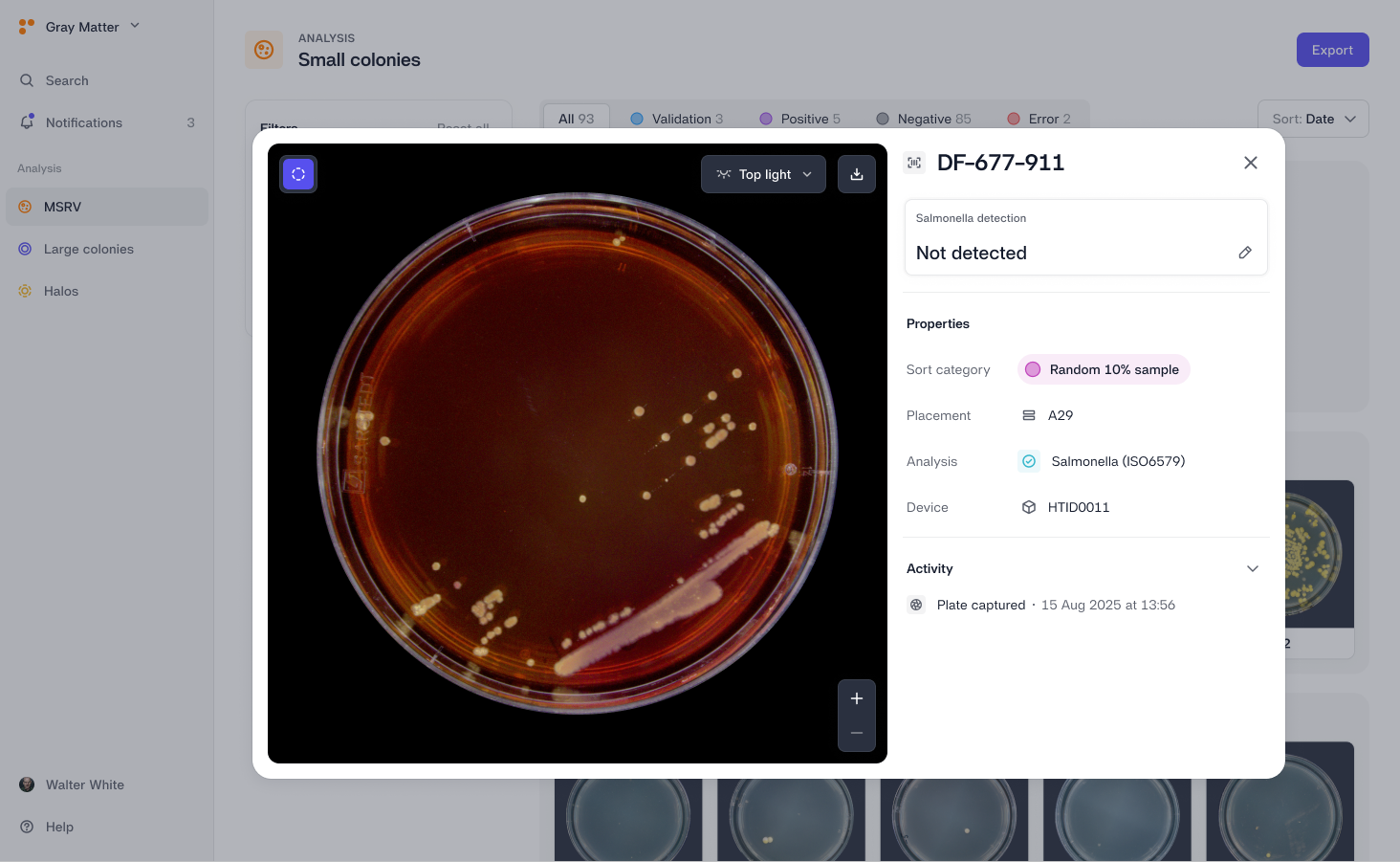Go to MSRV analysis

pyautogui.click(x=106, y=207)
